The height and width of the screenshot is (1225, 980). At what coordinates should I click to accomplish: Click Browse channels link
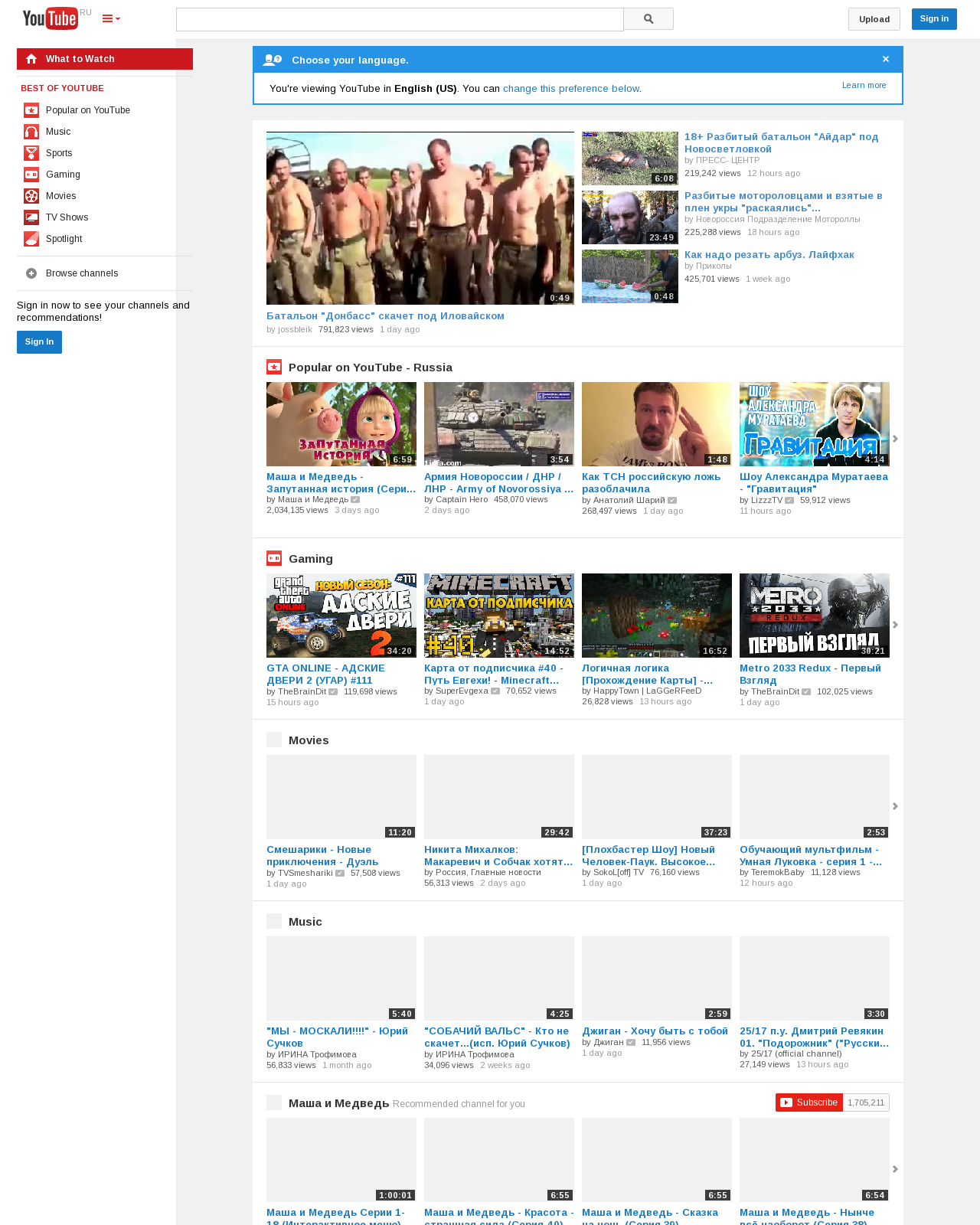(82, 273)
